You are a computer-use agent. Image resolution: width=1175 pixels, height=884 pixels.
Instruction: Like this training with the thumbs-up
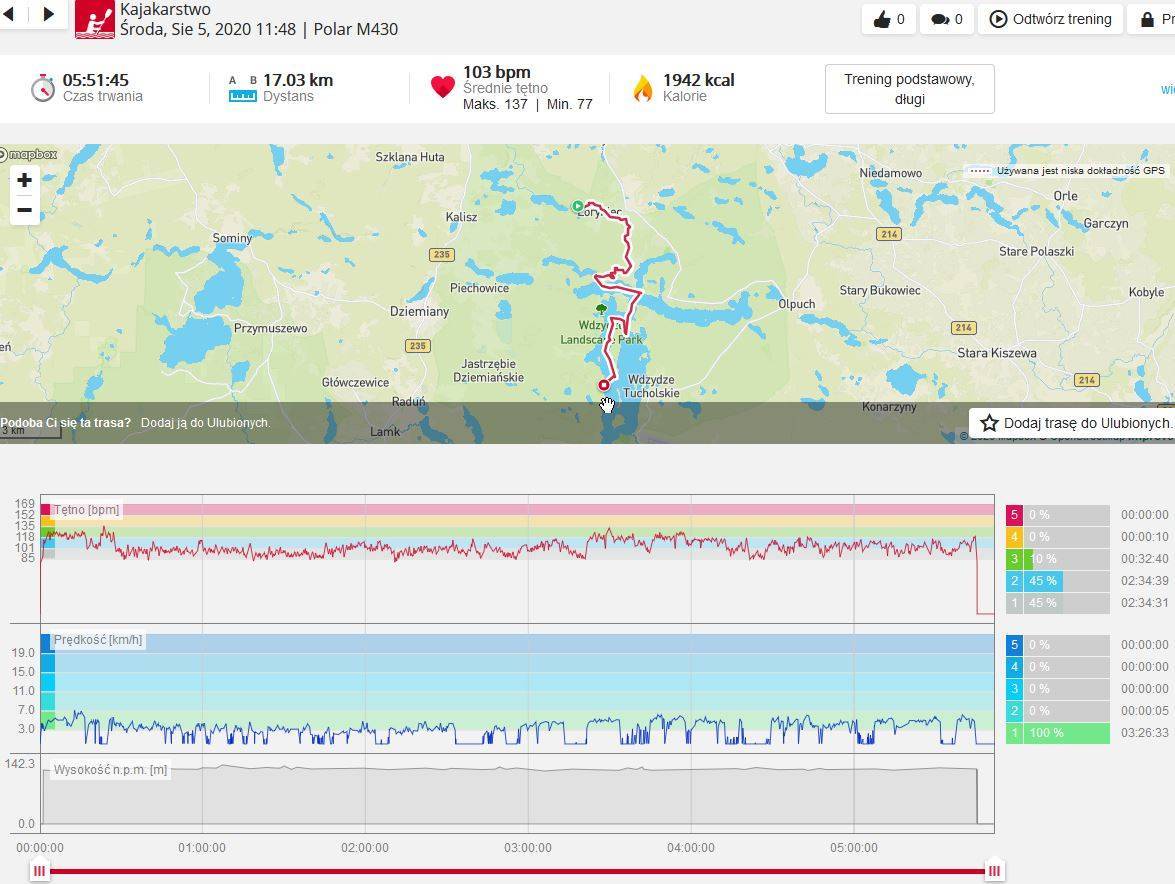click(x=889, y=19)
